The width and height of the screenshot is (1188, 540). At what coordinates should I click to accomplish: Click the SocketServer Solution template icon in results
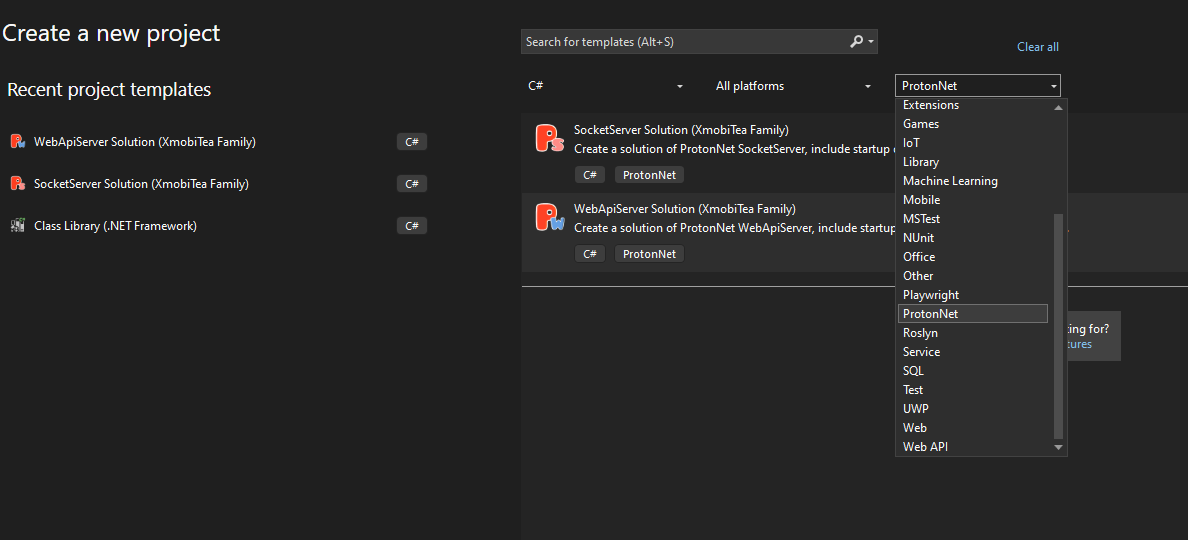point(549,138)
